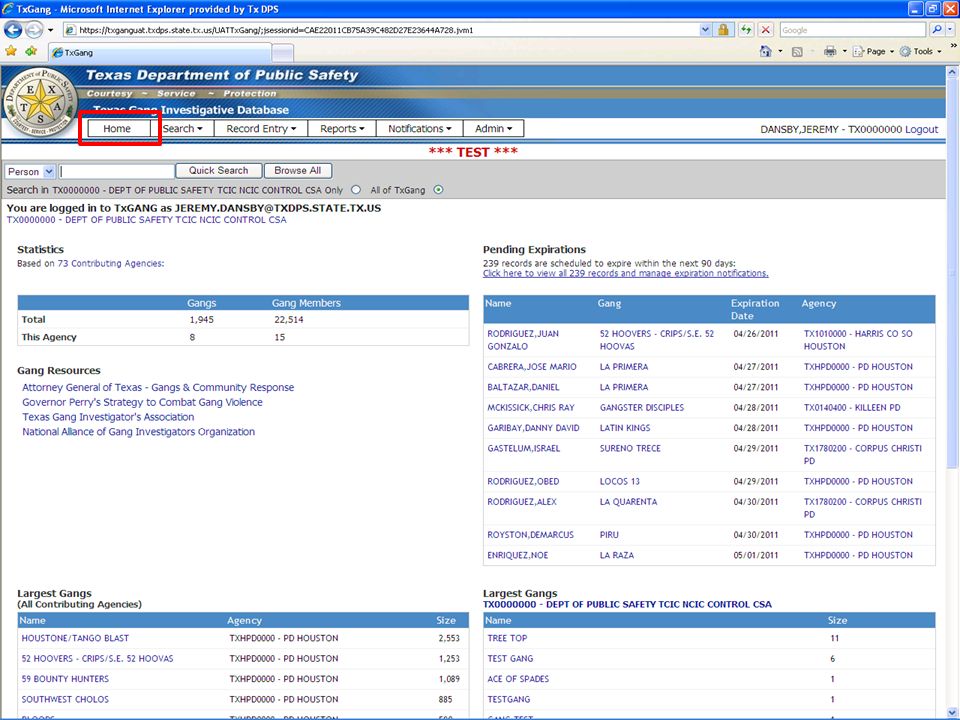The image size is (960, 720).
Task: Open GARIBAY,DANNY DAVID pending record
Action: pyautogui.click(x=533, y=428)
